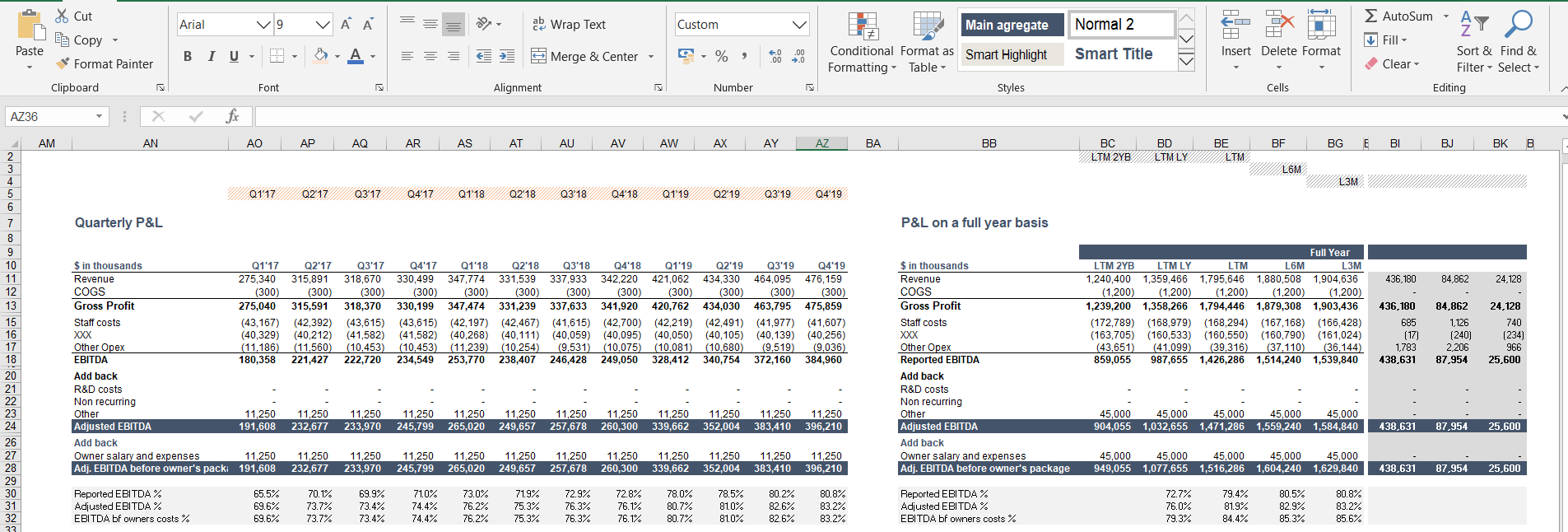
Task: Apply cell borders icon
Action: 277,56
